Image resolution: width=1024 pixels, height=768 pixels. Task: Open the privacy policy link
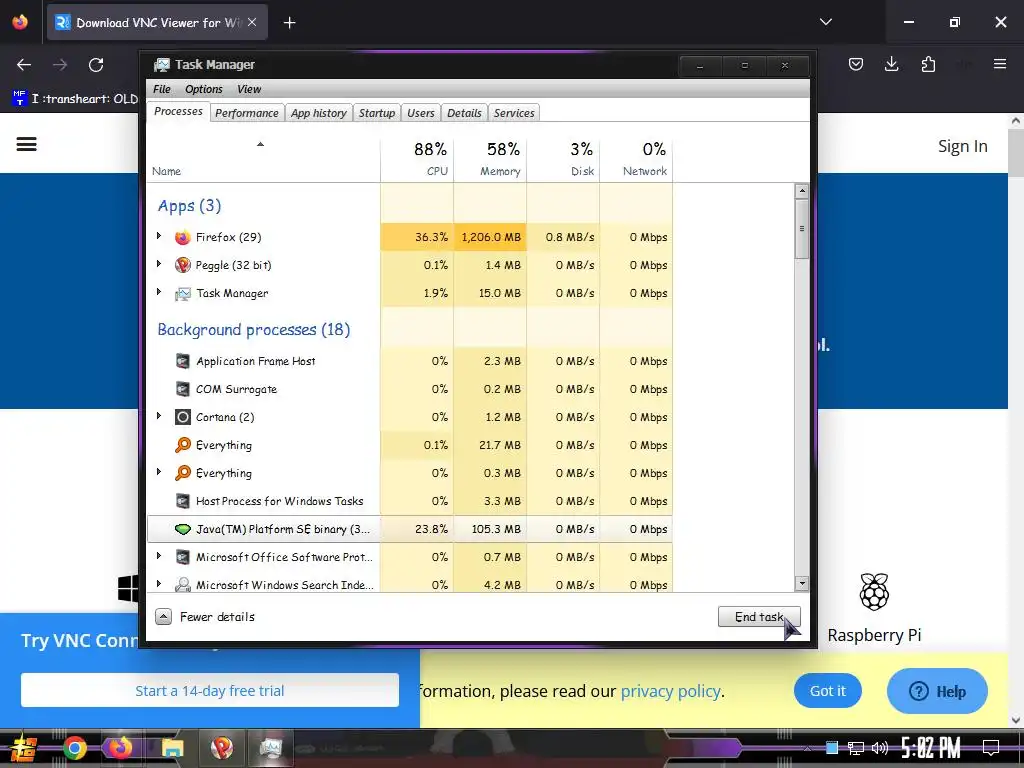tap(671, 691)
